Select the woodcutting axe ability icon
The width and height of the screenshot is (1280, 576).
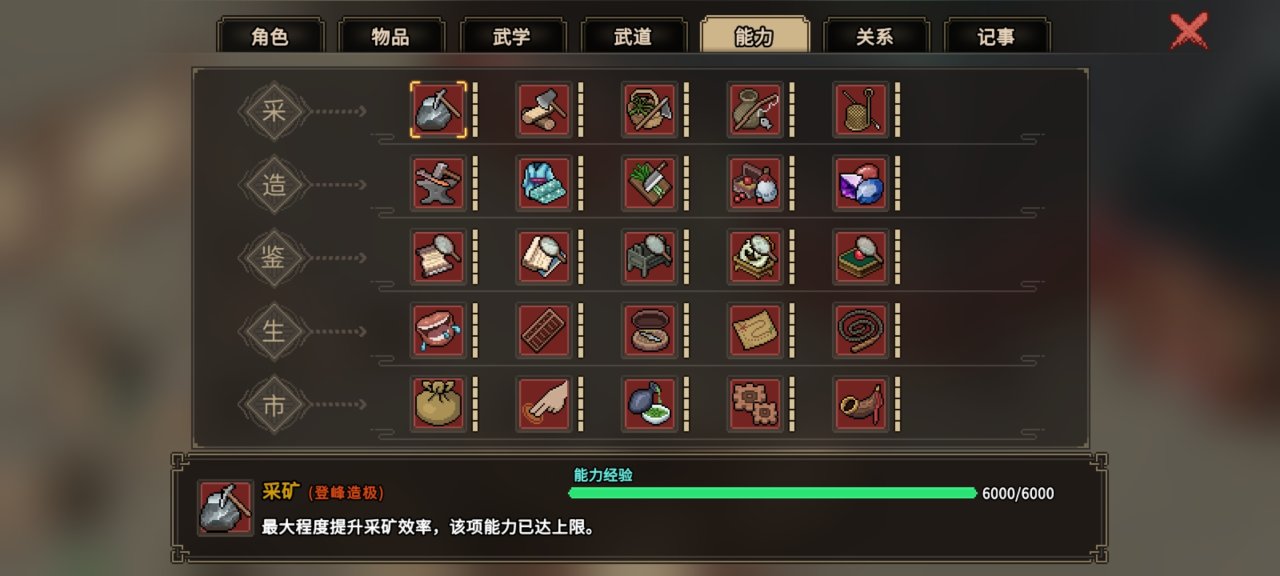click(x=544, y=109)
